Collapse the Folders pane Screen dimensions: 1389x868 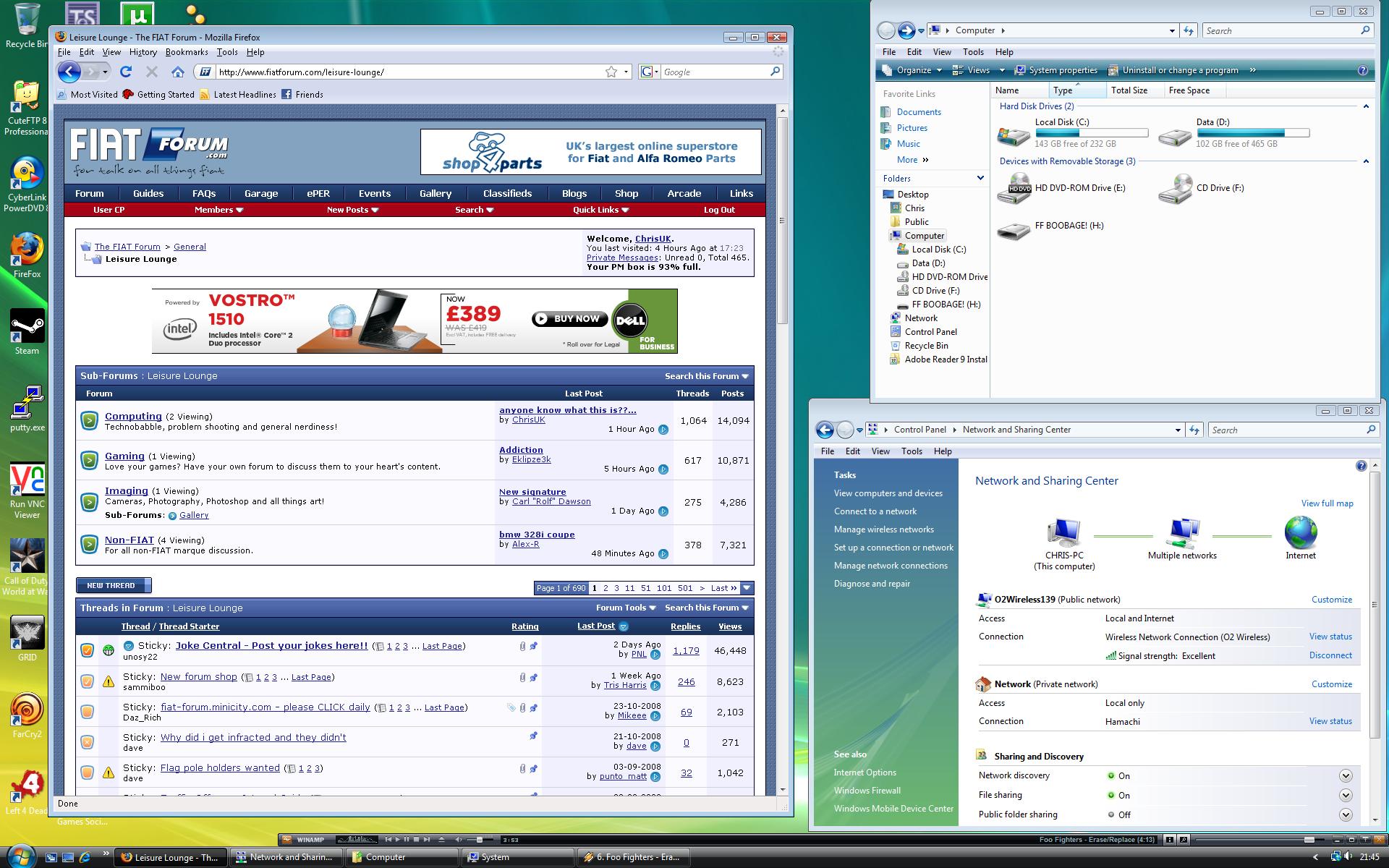point(980,178)
